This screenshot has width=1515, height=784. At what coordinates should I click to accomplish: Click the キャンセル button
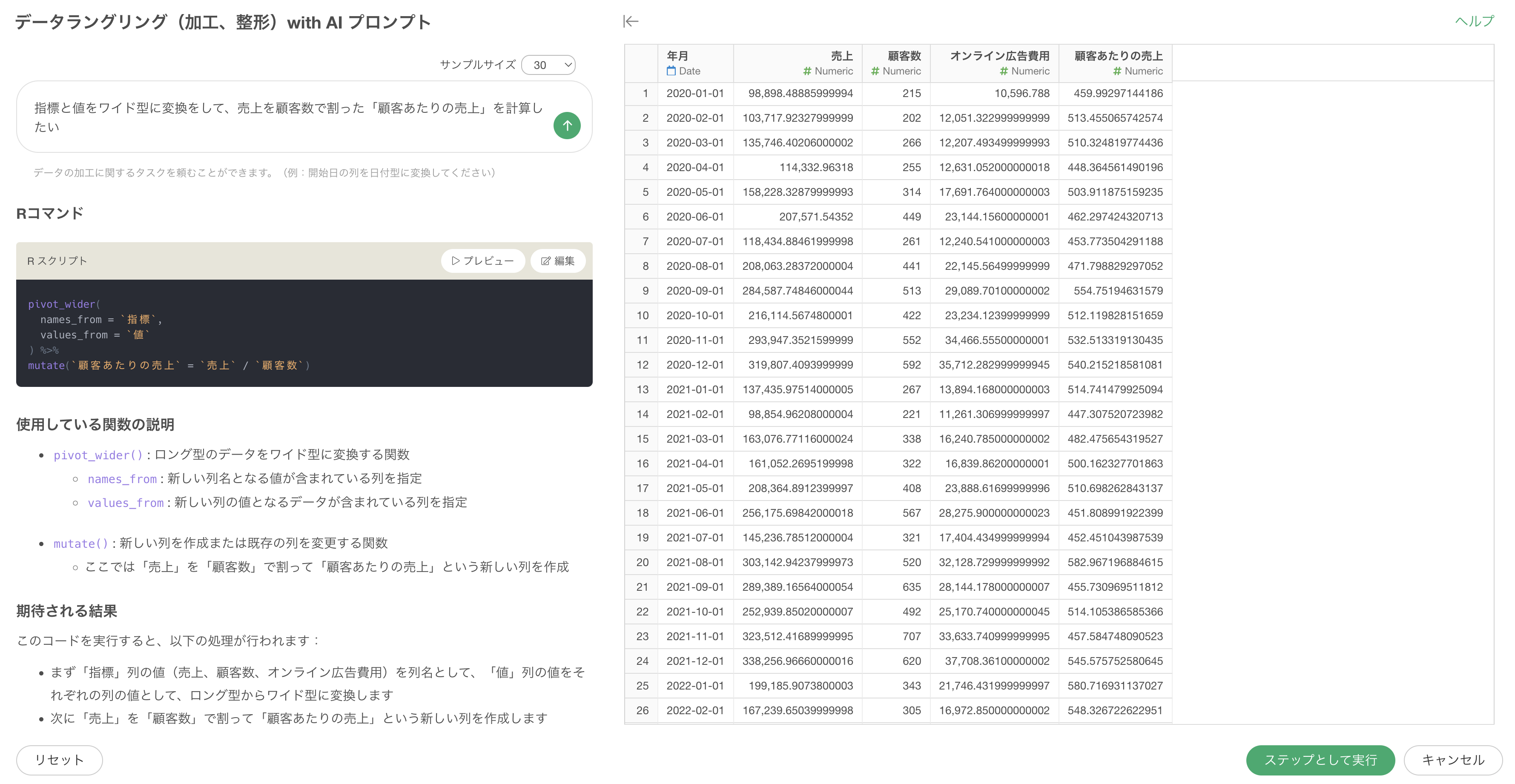1453,760
